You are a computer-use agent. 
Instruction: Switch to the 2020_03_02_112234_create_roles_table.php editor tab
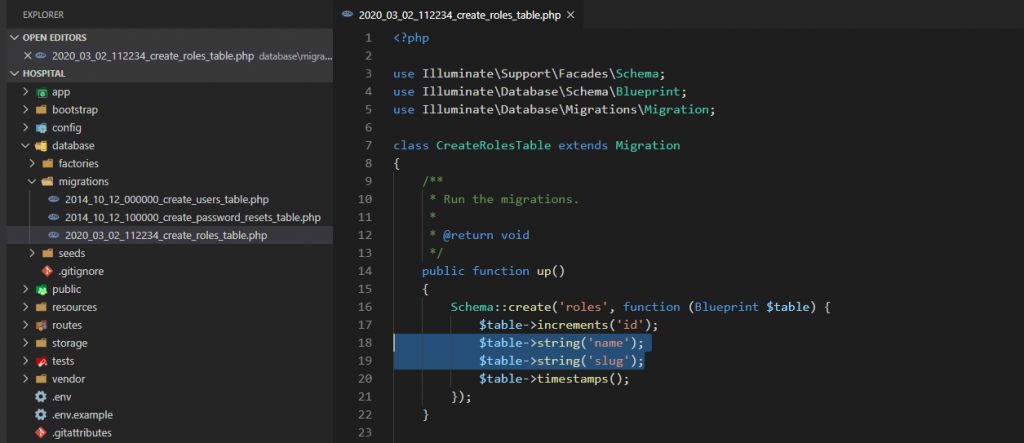point(458,15)
